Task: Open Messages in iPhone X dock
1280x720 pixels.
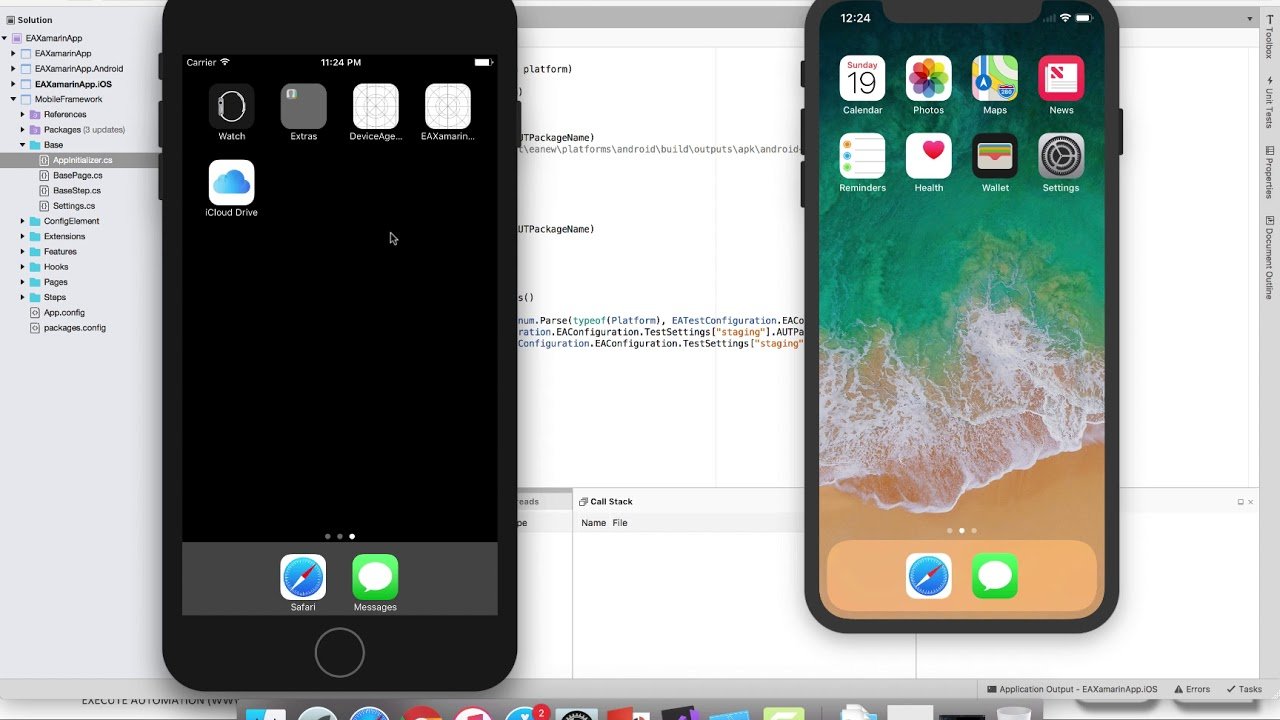Action: [x=995, y=576]
